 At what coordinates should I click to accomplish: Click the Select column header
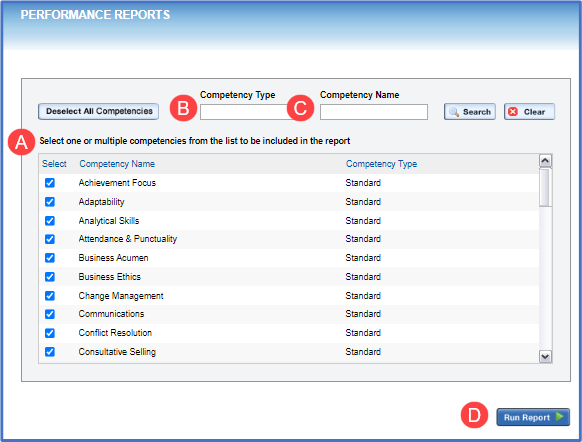(54, 164)
